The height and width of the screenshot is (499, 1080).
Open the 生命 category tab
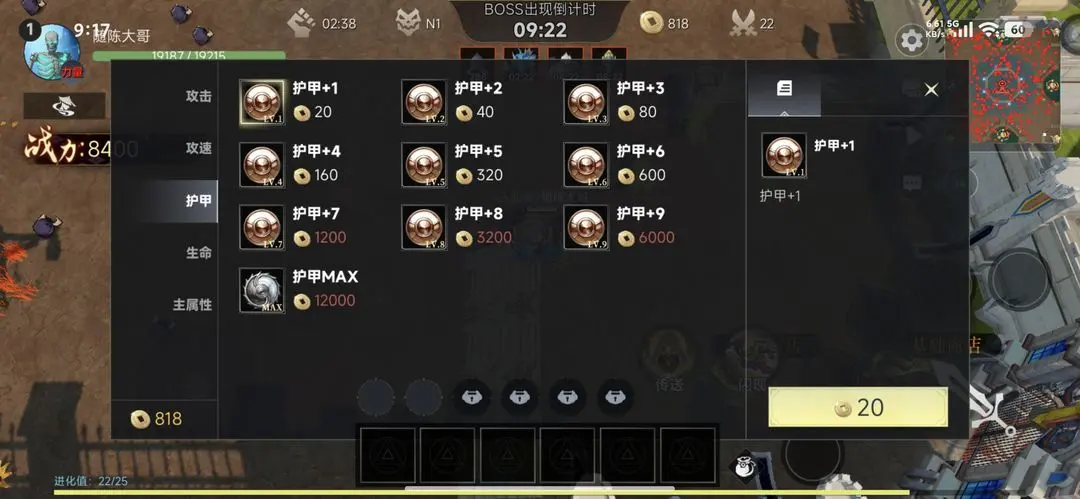coord(198,253)
